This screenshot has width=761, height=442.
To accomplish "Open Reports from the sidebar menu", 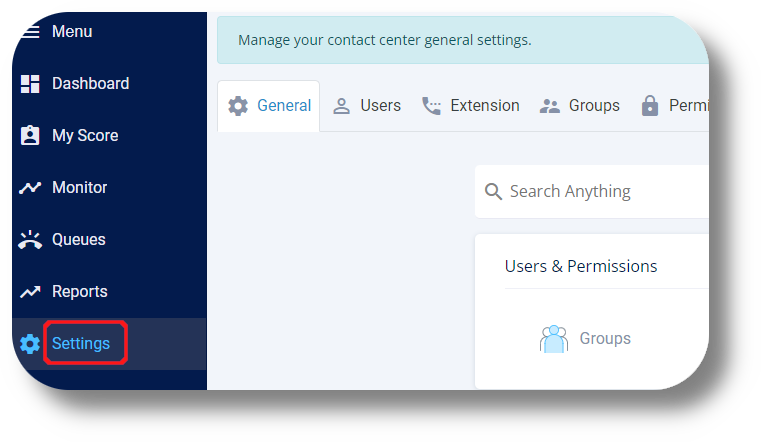I will pyautogui.click(x=80, y=292).
